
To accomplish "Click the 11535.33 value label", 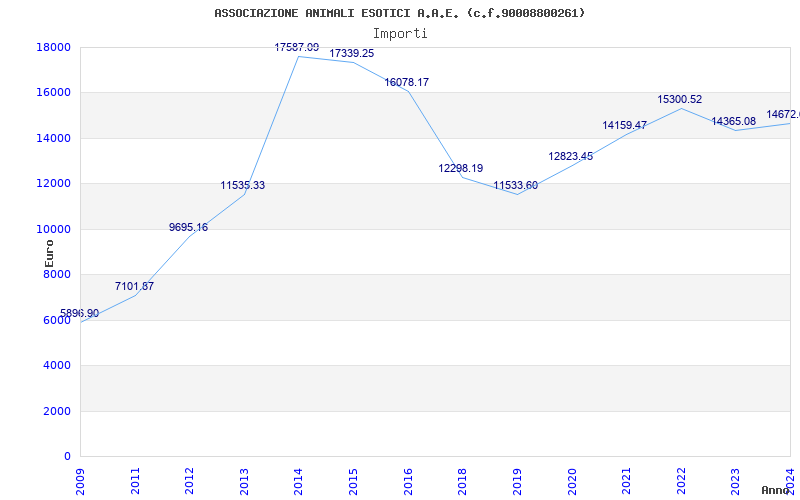I will [x=243, y=185].
